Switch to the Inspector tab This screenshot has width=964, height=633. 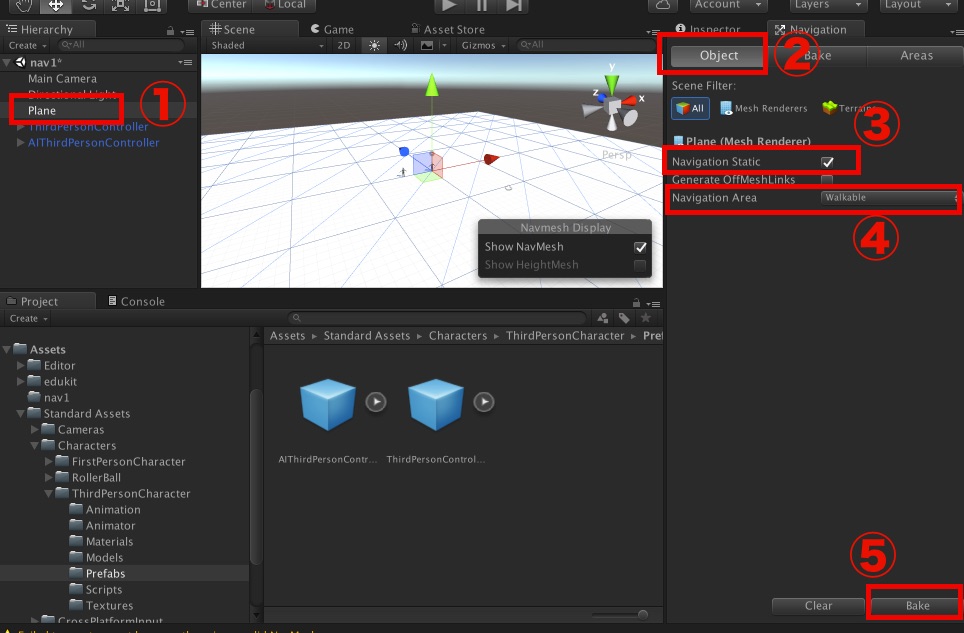pyautogui.click(x=708, y=29)
